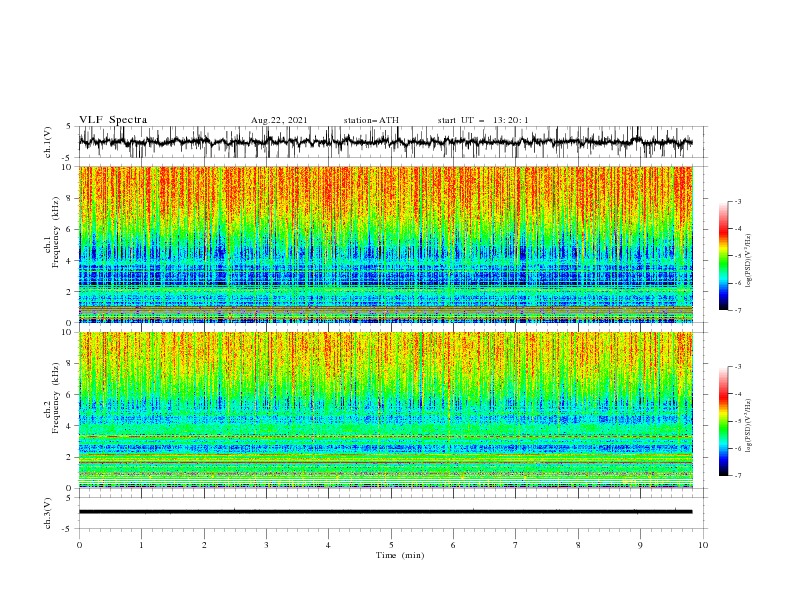Click the -5 tick on the ch.1(V) axis
Screen dimensions: 792x612
point(68,158)
